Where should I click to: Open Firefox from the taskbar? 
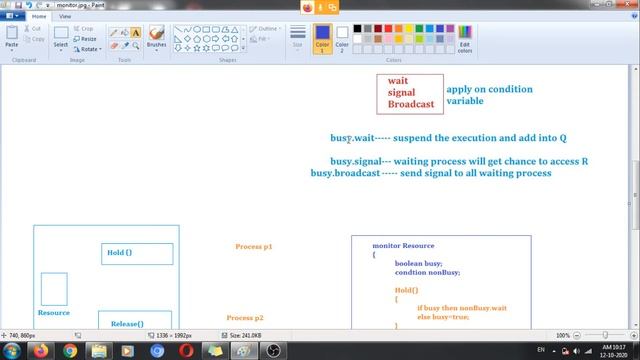click(40, 351)
